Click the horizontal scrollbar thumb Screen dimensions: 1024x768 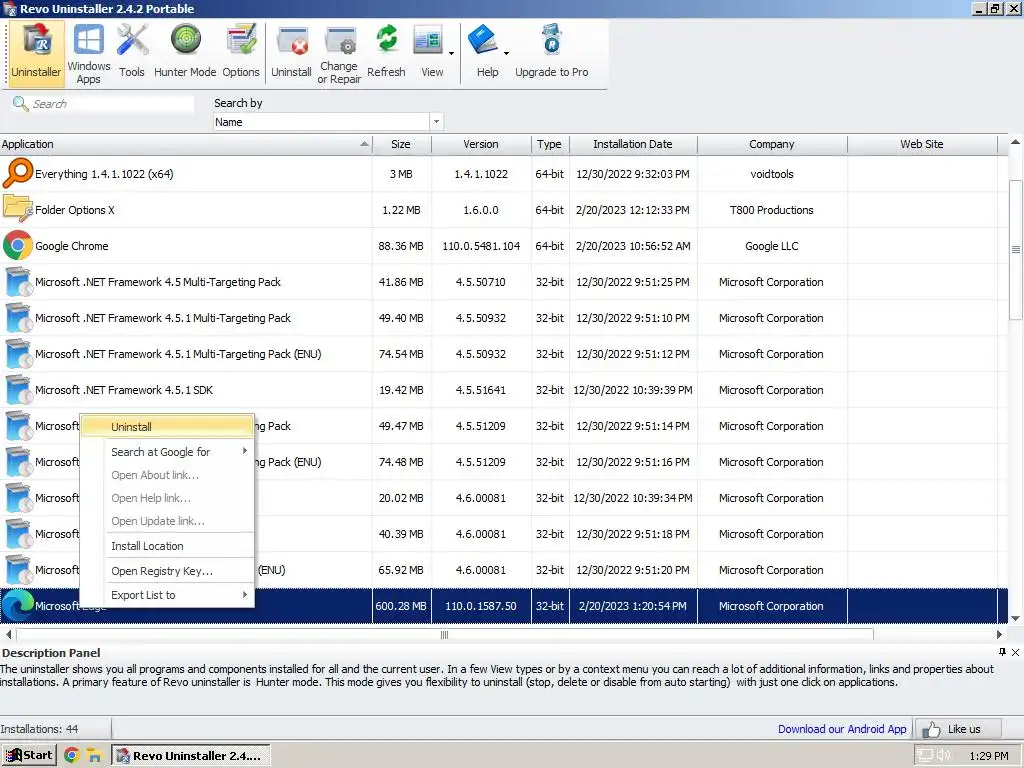click(445, 634)
